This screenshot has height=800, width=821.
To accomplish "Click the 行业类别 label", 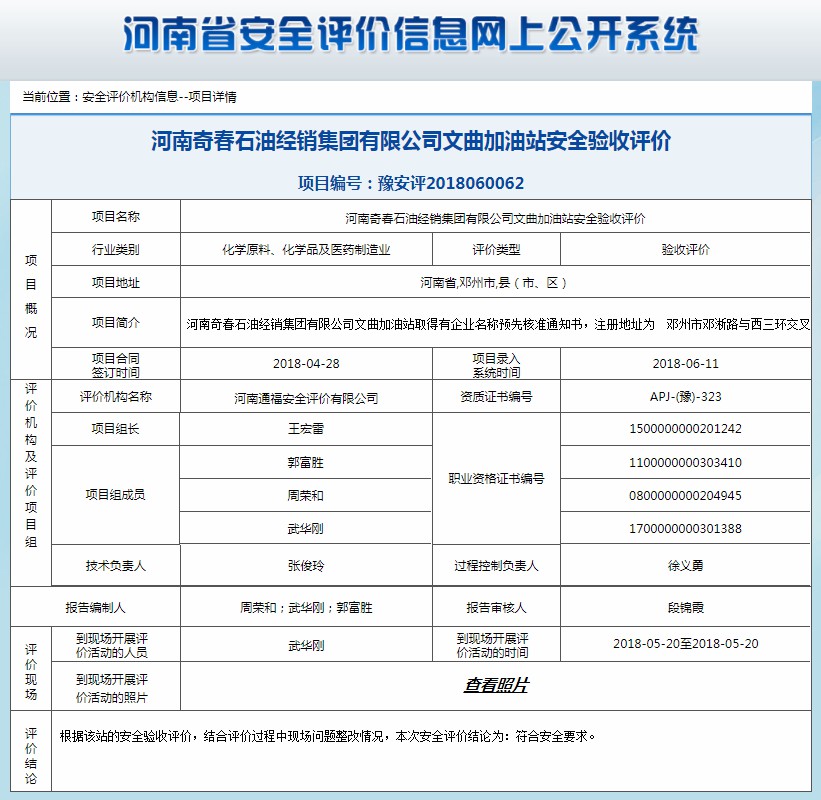I will [116, 250].
